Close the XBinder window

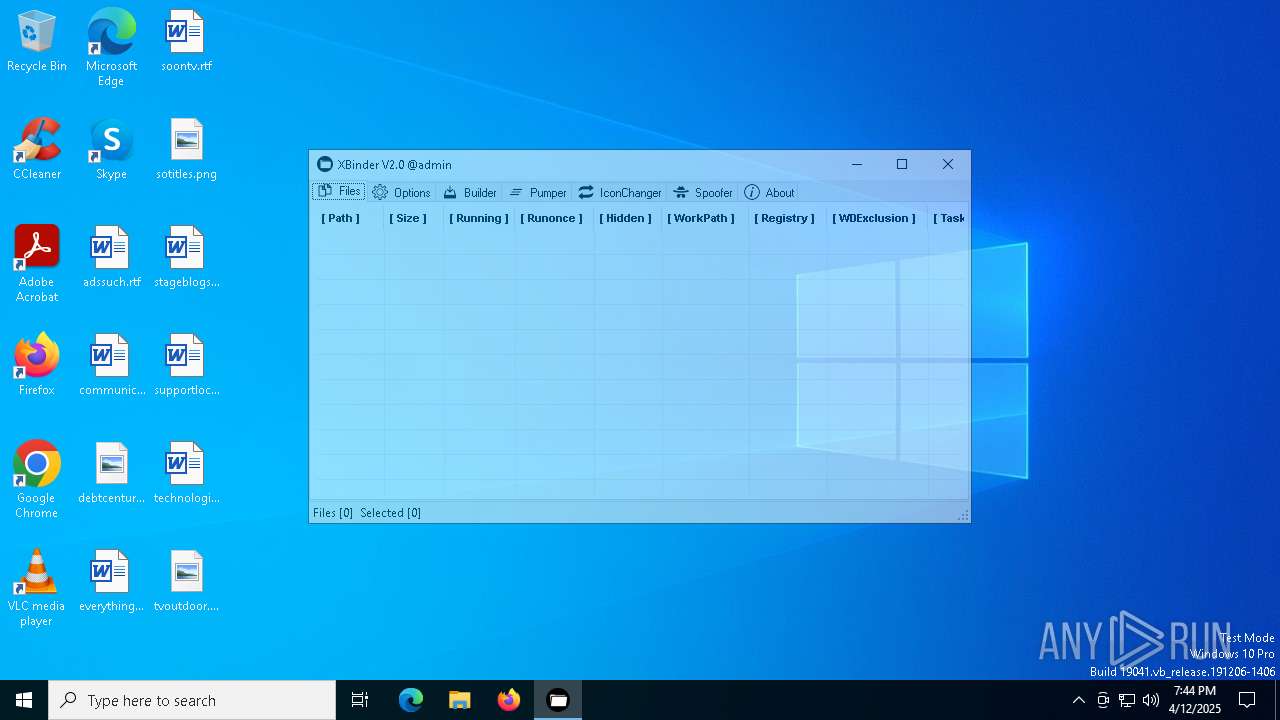pyautogui.click(x=947, y=164)
